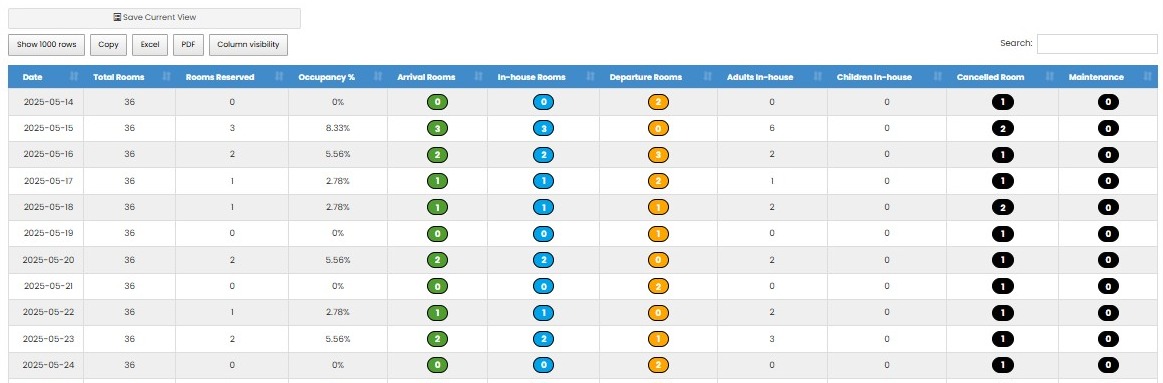Click the Cancelled Room header label

coord(990,77)
